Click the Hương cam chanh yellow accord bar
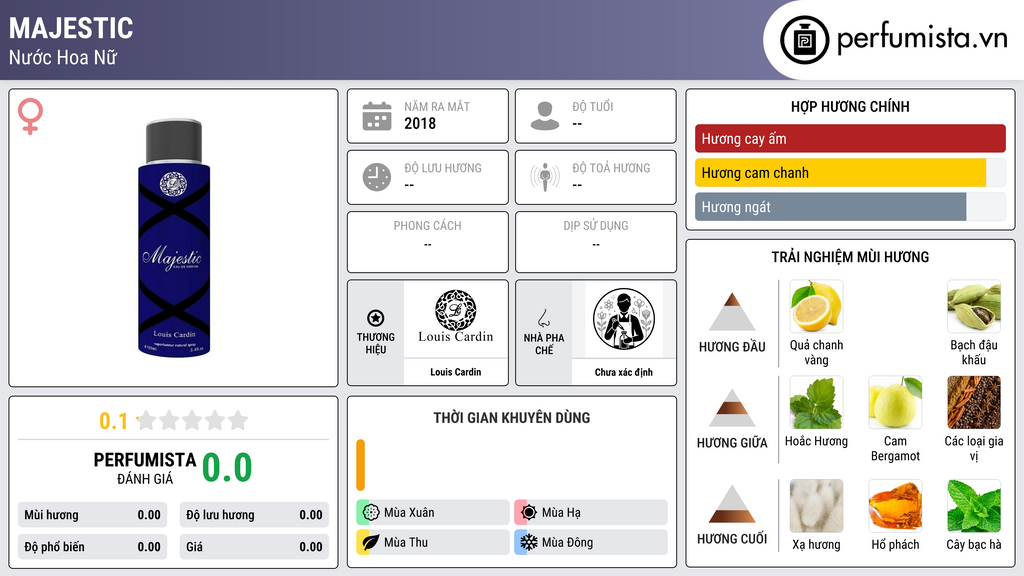Image resolution: width=1024 pixels, height=576 pixels. point(840,173)
